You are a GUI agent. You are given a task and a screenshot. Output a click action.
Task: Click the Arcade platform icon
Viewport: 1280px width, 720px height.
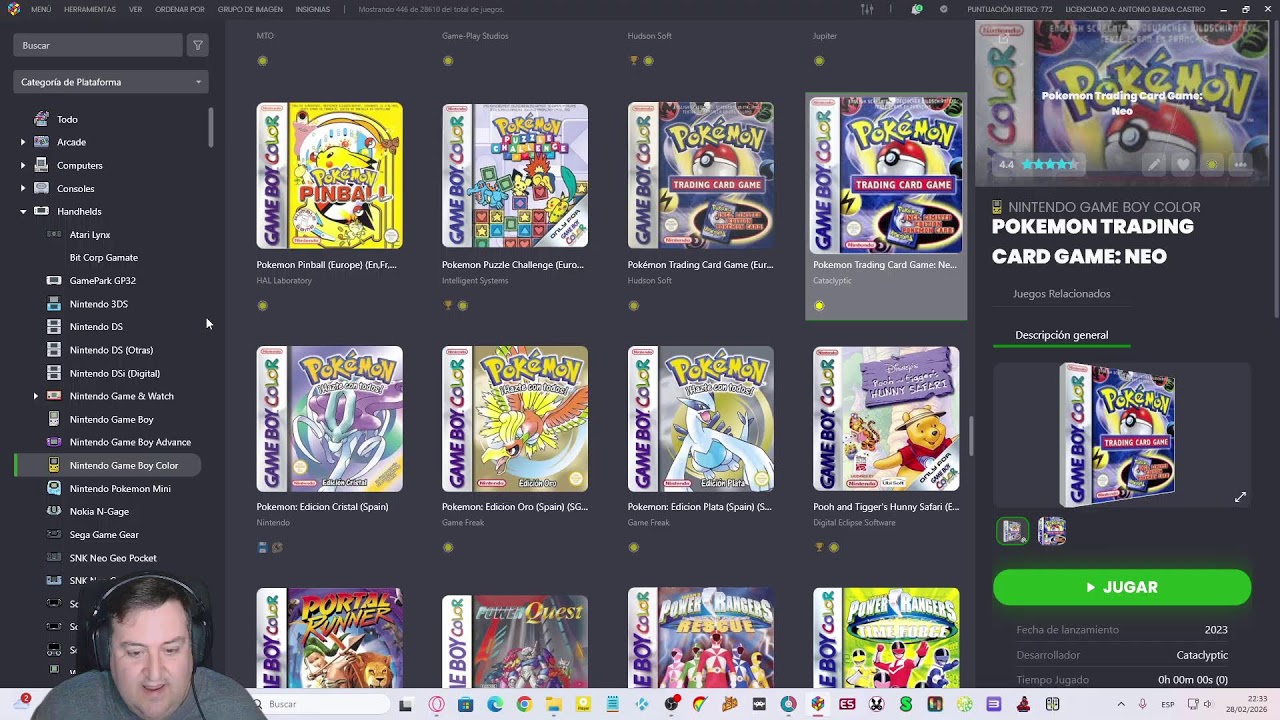pos(41,142)
